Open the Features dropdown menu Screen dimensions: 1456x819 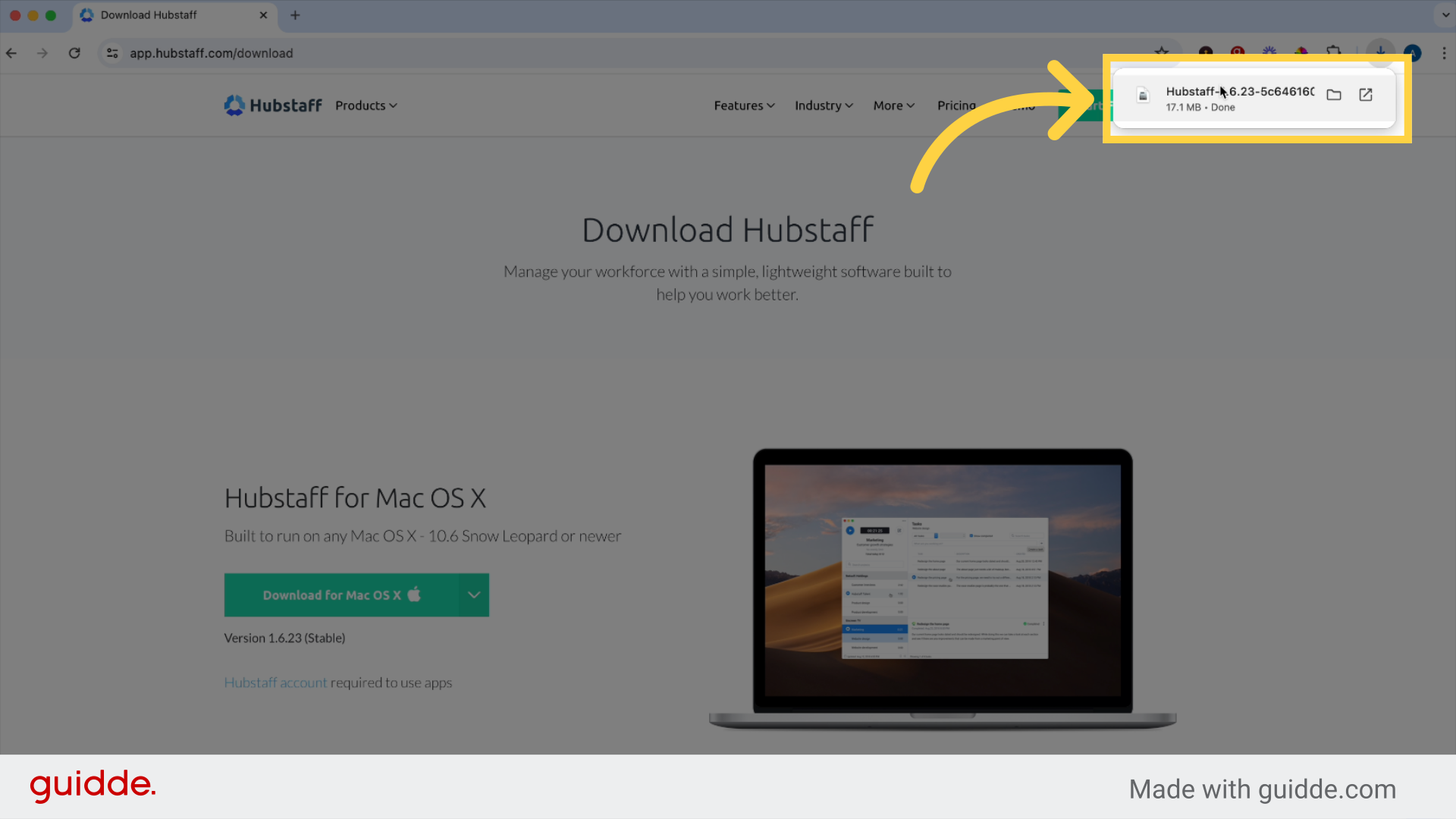(743, 105)
